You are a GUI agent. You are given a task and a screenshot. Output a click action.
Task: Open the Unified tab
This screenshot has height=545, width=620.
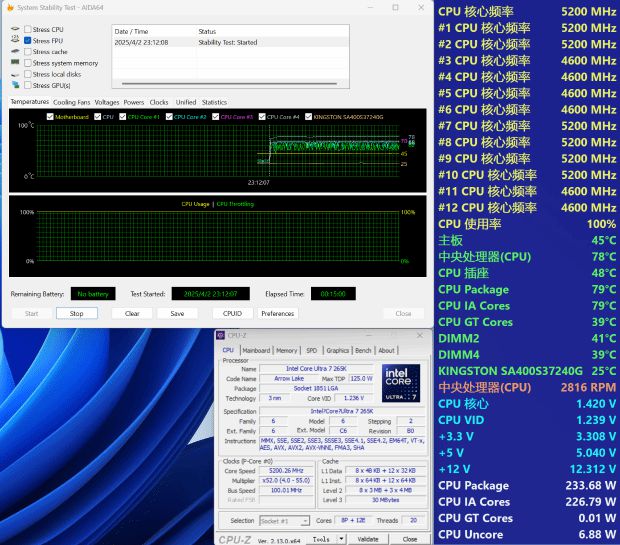pyautogui.click(x=186, y=102)
